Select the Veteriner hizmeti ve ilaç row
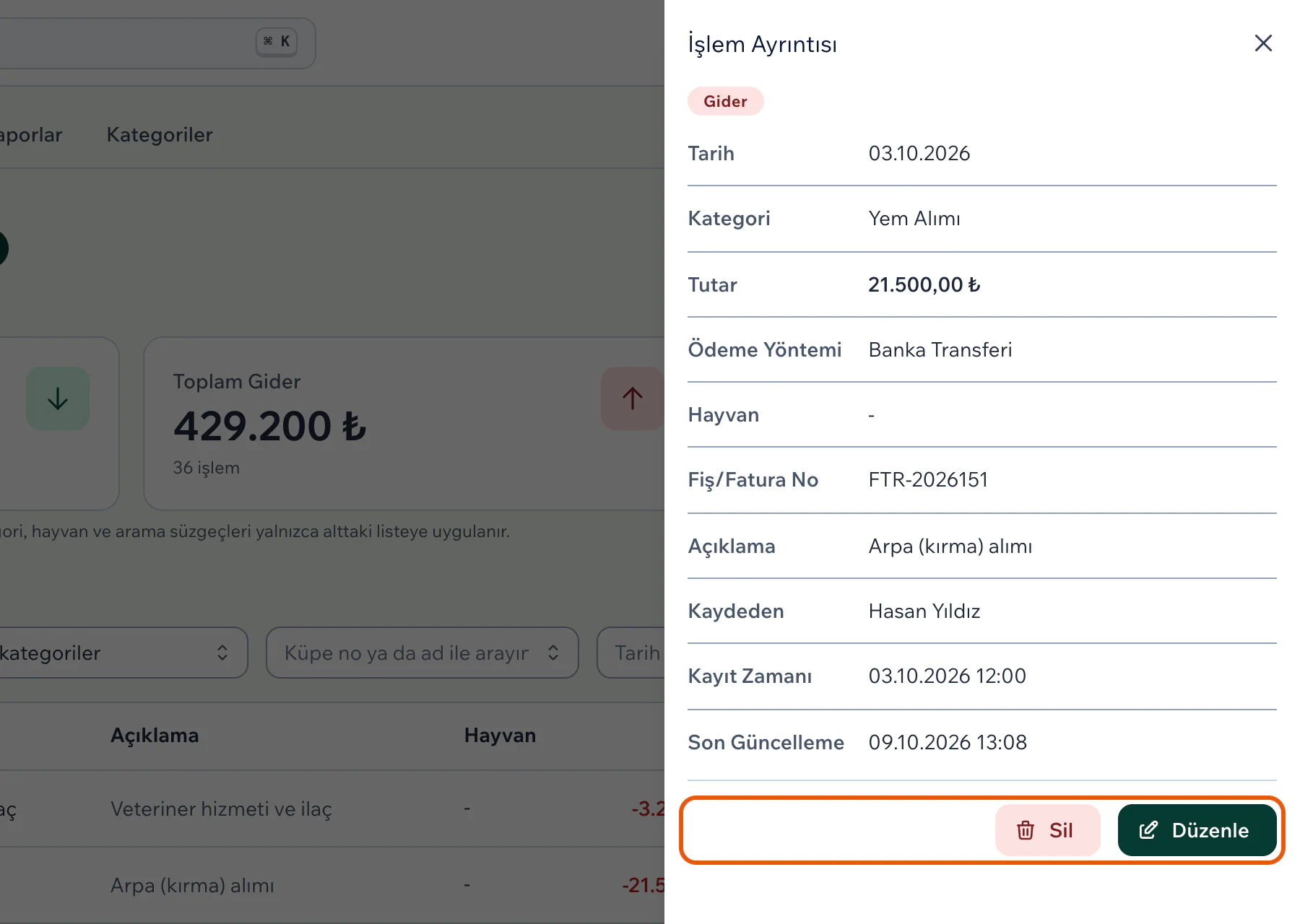This screenshot has width=1300, height=924. 332,808
